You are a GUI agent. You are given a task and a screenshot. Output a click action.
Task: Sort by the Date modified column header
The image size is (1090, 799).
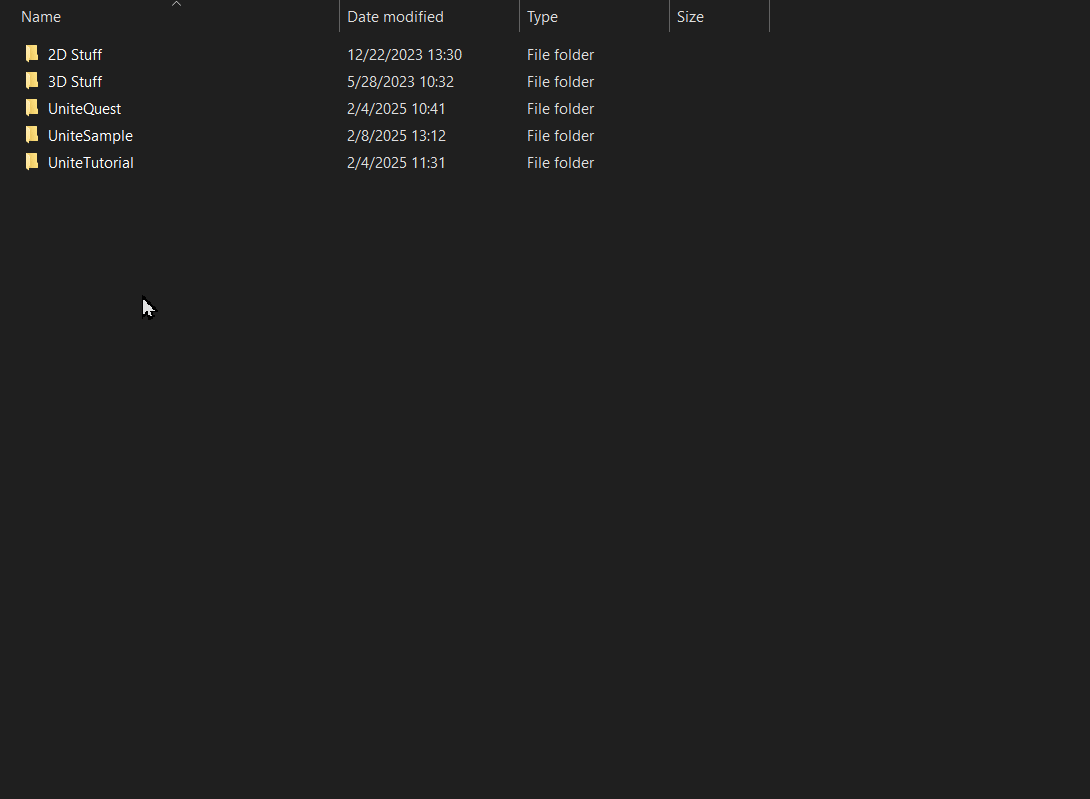pos(430,17)
